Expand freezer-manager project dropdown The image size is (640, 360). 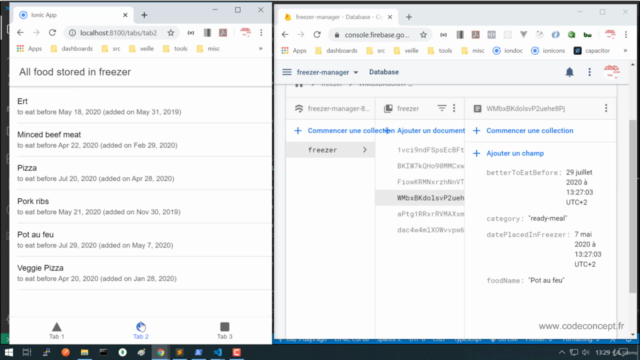[327, 72]
